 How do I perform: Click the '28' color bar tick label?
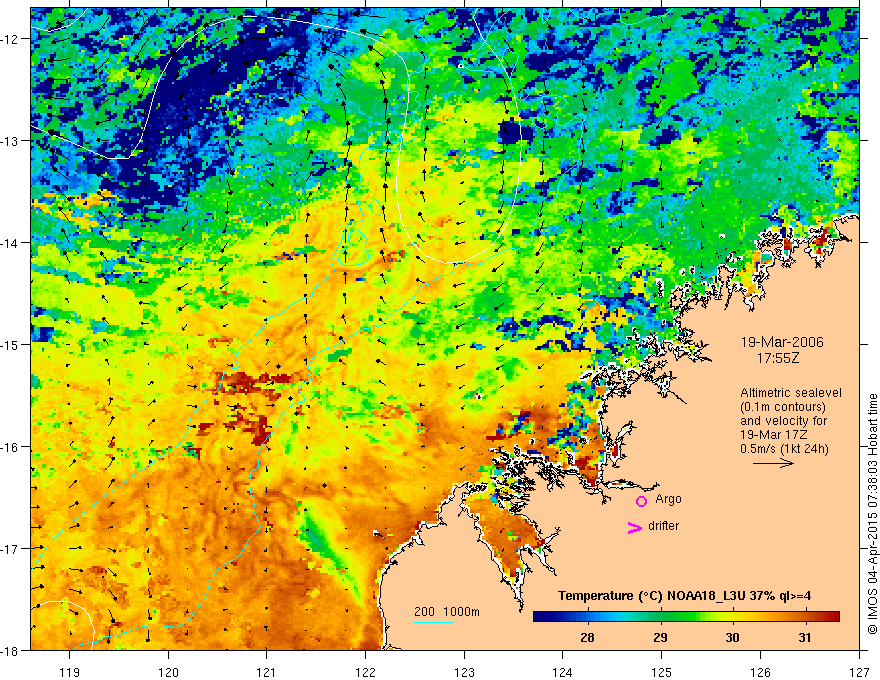point(587,637)
